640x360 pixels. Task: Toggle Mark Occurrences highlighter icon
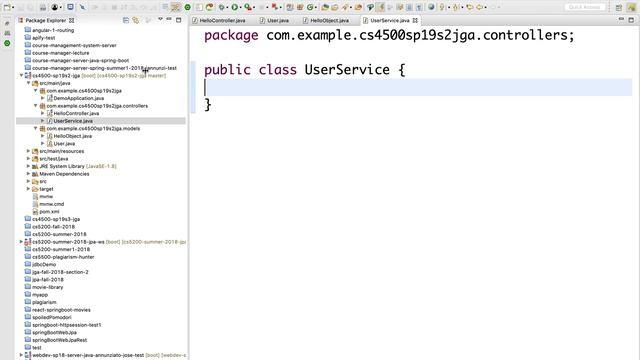pos(380,7)
